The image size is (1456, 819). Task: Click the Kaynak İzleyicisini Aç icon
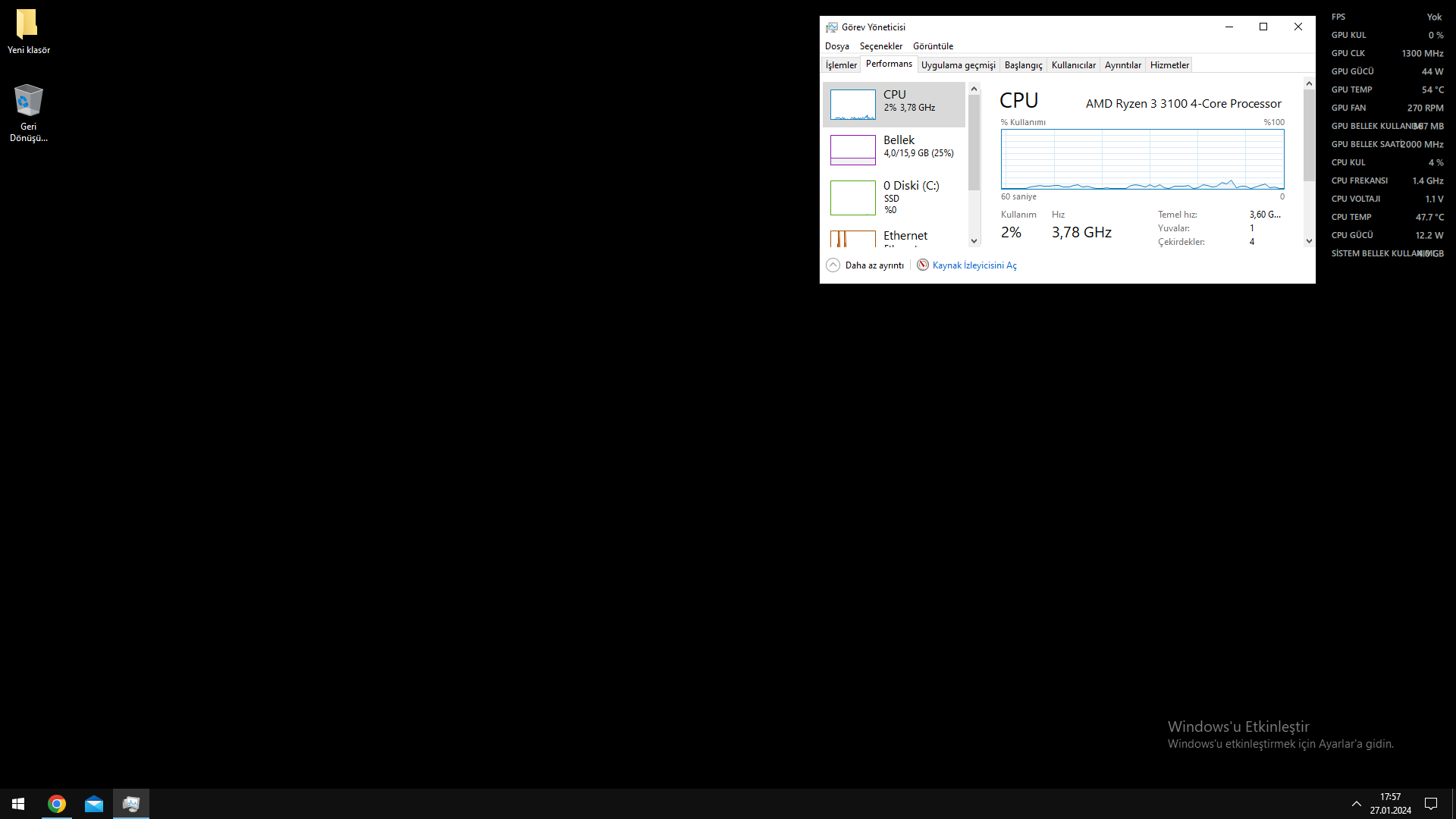(x=922, y=265)
